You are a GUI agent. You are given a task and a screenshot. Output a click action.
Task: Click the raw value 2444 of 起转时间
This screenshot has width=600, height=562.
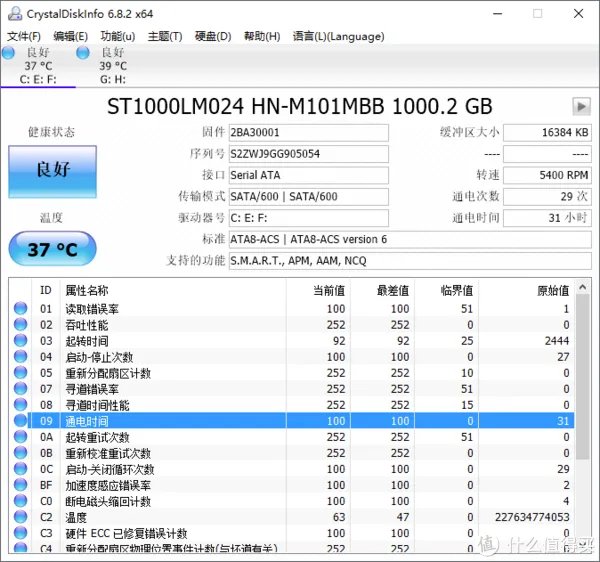pyautogui.click(x=557, y=340)
